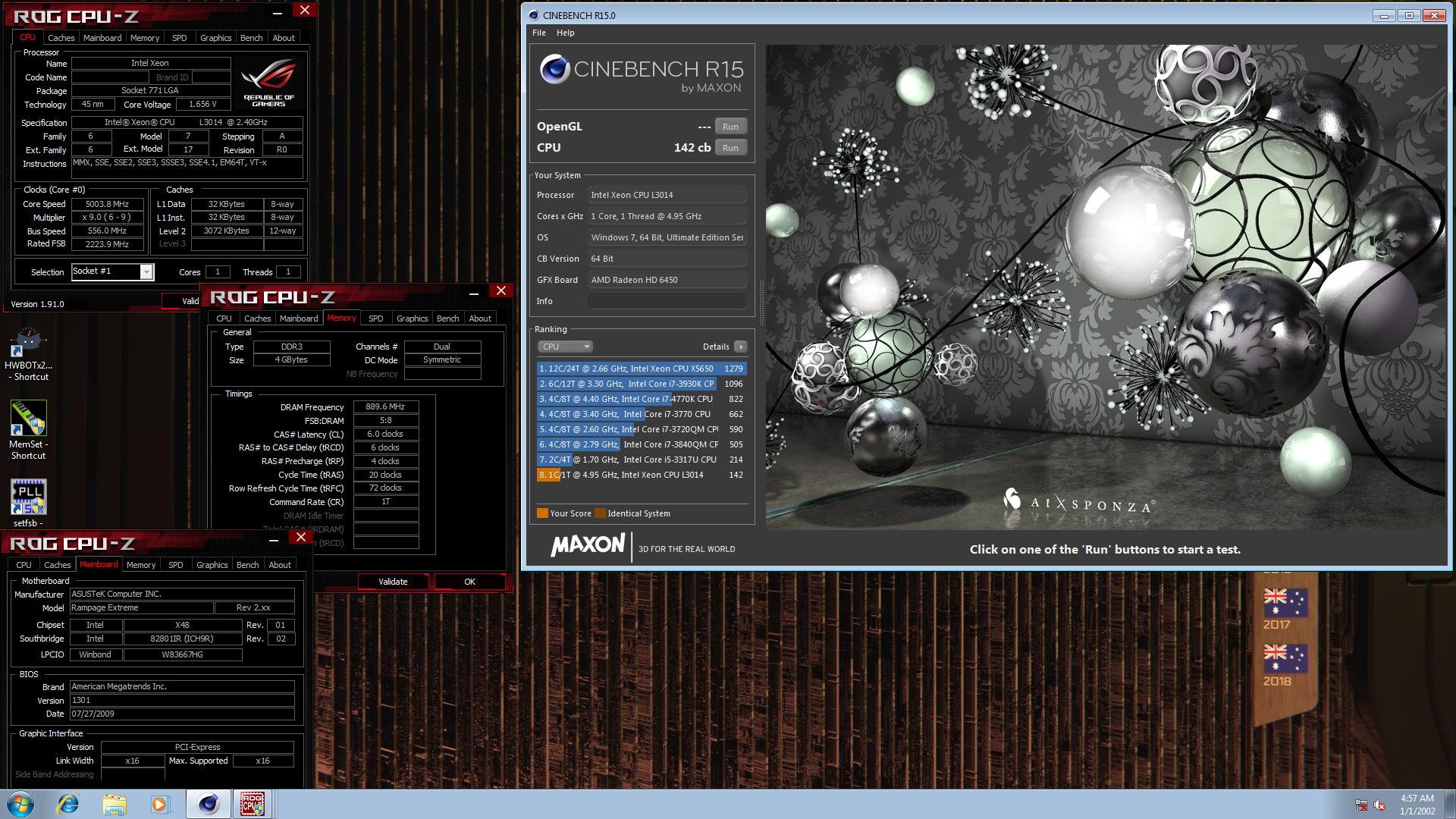
Task: Launch Internet Explorer from the taskbar
Action: pyautogui.click(x=68, y=804)
